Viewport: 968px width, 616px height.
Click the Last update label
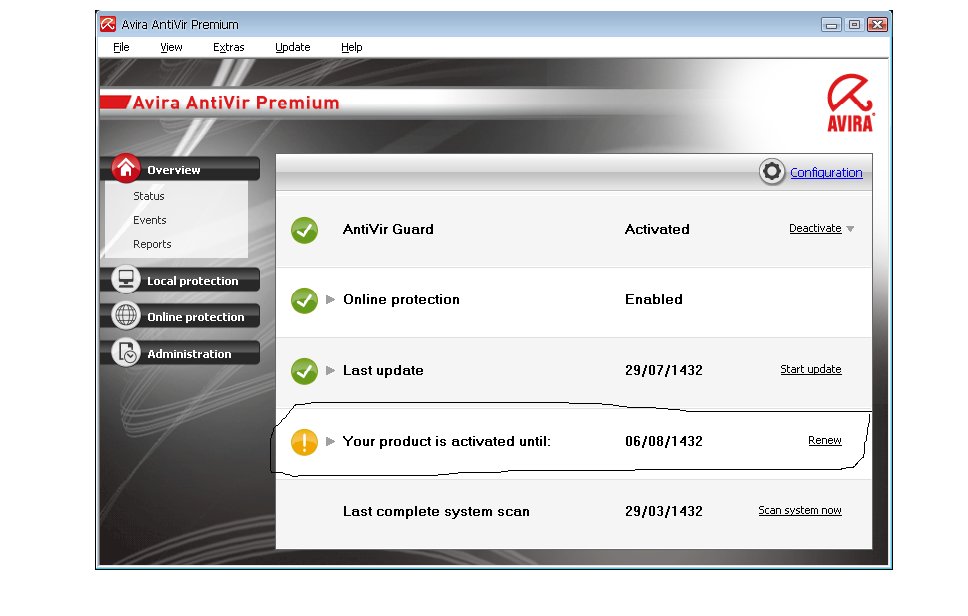(x=383, y=370)
